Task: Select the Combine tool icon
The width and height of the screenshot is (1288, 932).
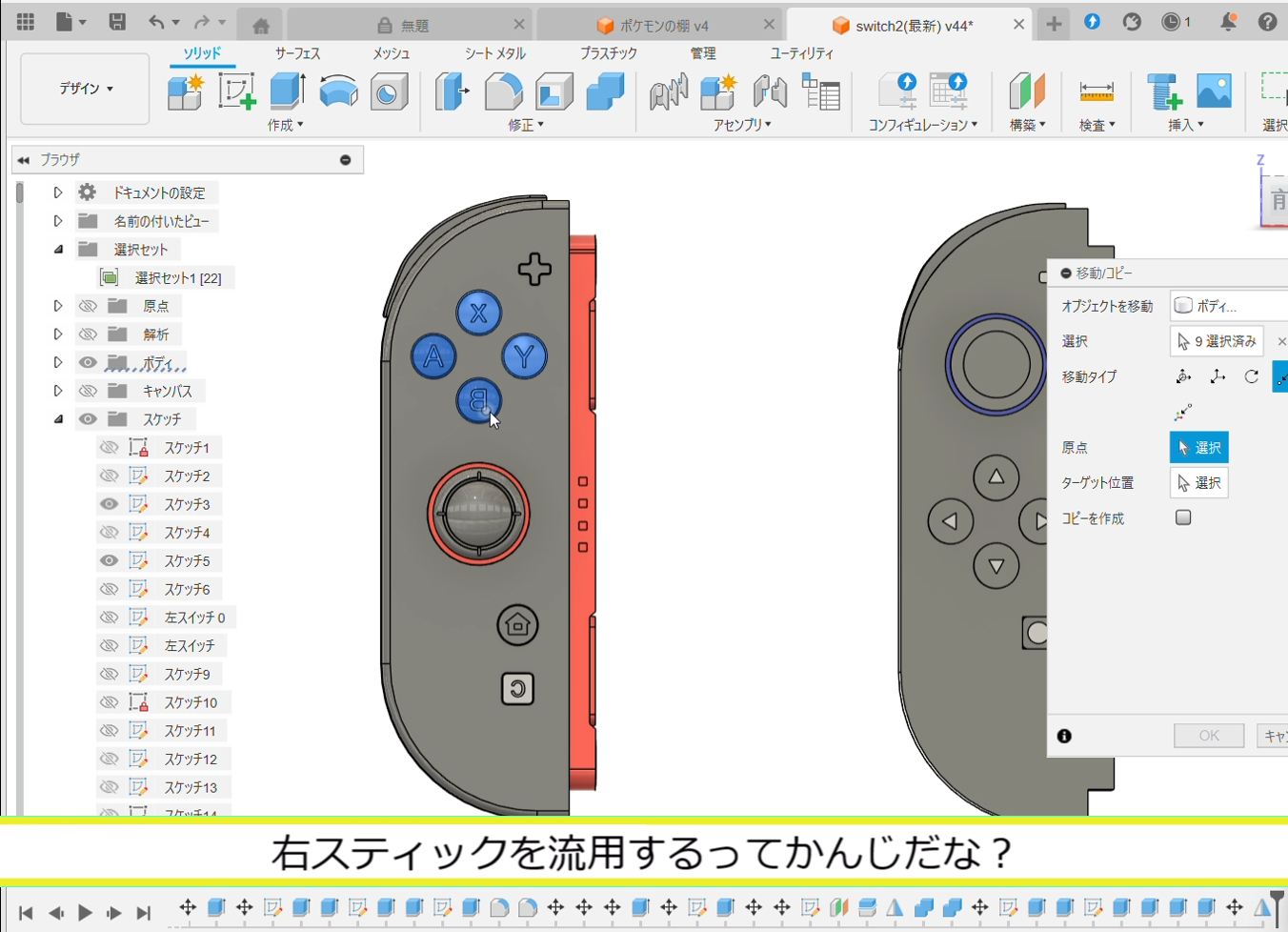Action: click(x=605, y=91)
